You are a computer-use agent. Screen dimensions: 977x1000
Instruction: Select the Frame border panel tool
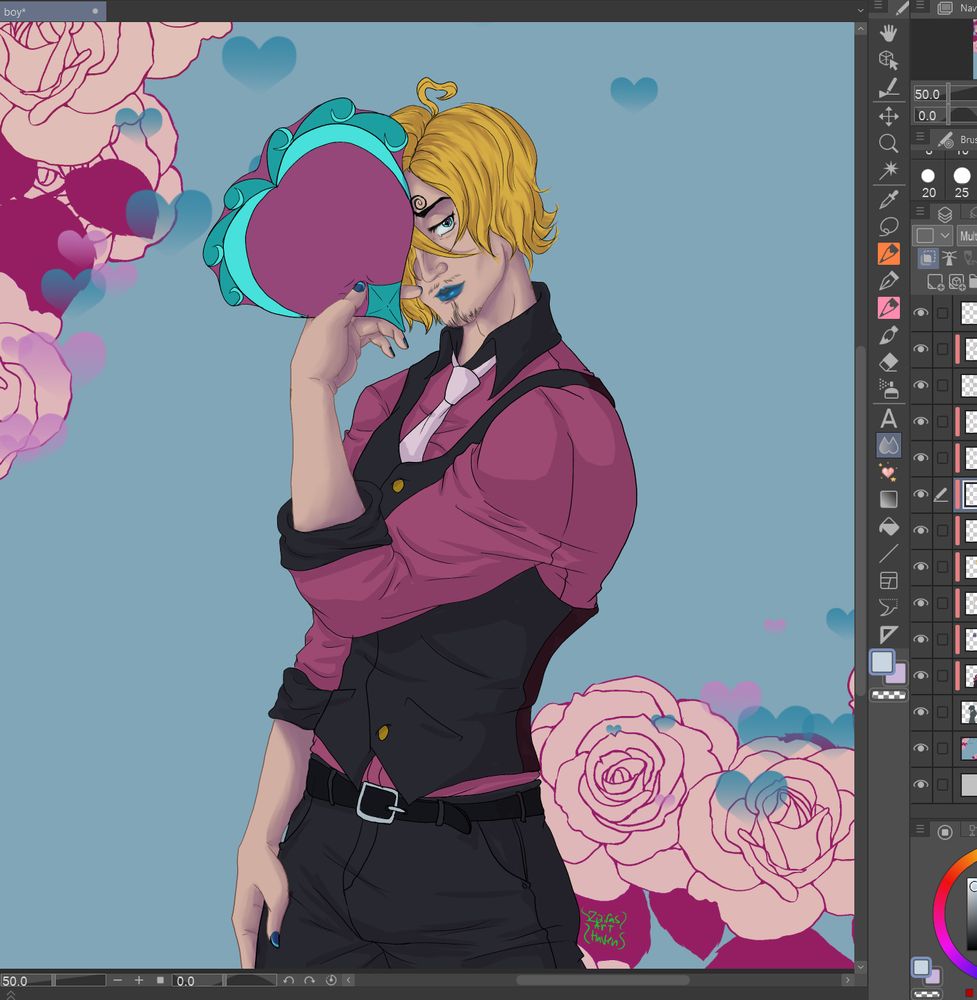tap(888, 580)
